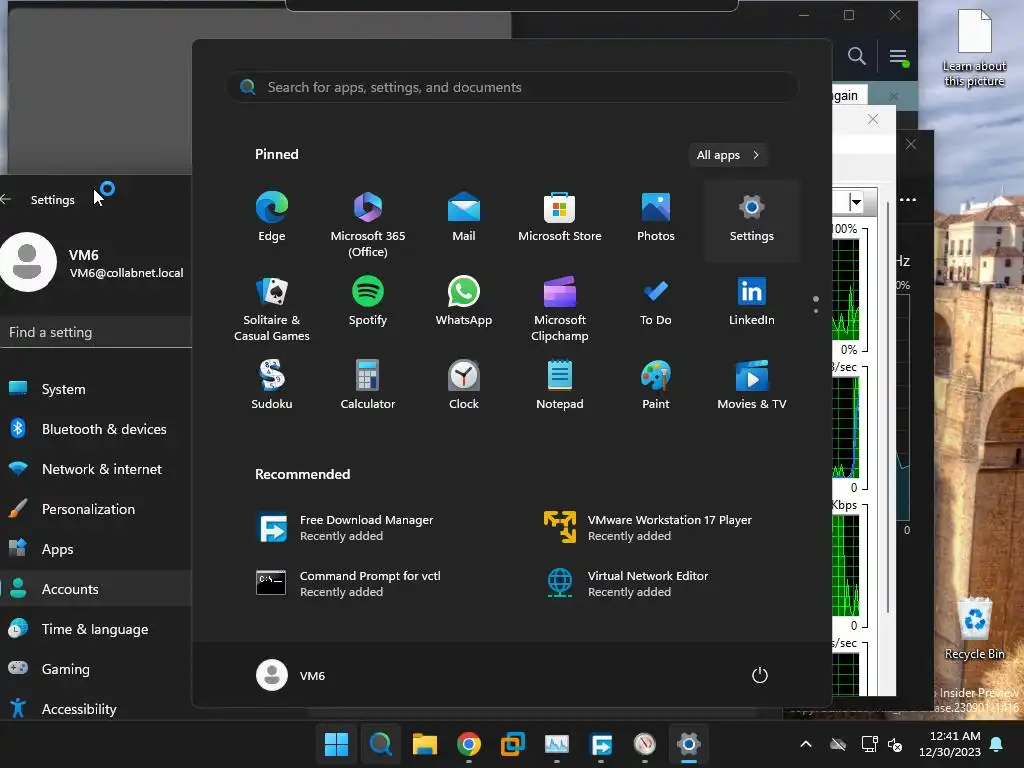This screenshot has height=768, width=1024.
Task: Open Recycle Bin on desktop
Action: click(974, 629)
